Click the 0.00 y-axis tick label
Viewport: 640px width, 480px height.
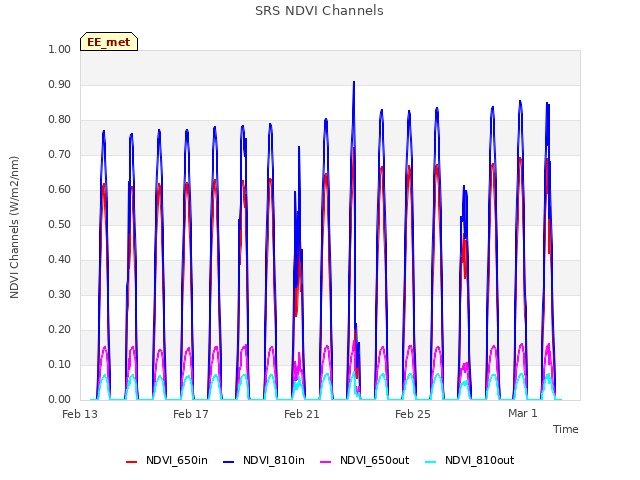60,400
